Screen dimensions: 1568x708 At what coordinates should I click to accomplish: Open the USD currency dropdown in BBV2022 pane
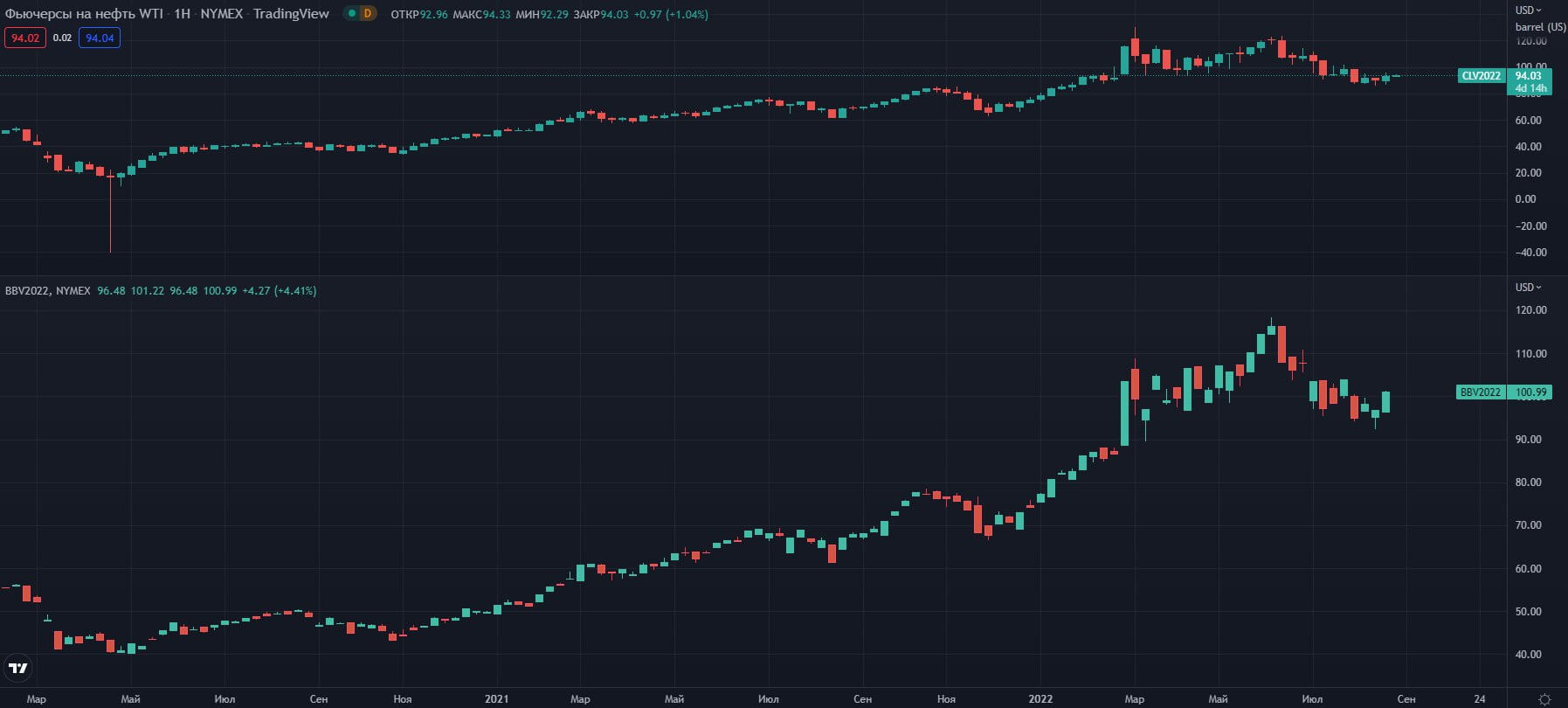pyautogui.click(x=1529, y=287)
